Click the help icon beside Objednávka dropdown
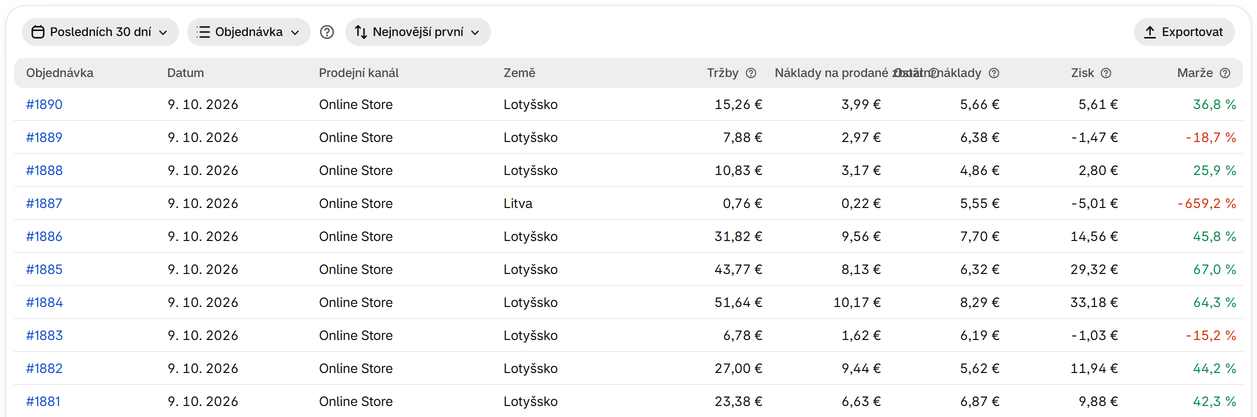The width and height of the screenshot is (1257, 417). point(327,32)
